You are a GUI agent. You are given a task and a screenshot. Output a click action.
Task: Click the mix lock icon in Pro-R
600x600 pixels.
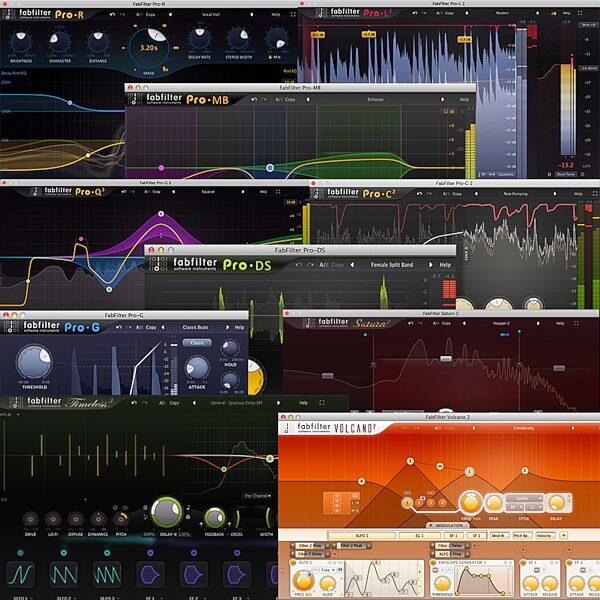271,57
